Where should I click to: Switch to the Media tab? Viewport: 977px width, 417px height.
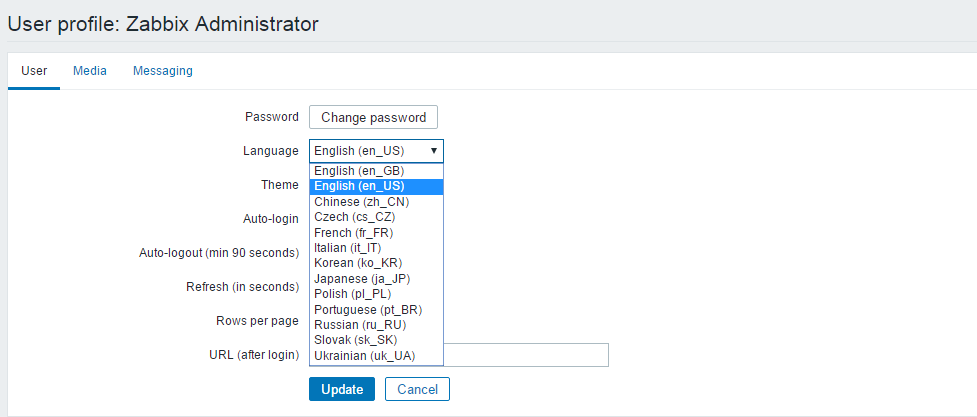pos(90,71)
